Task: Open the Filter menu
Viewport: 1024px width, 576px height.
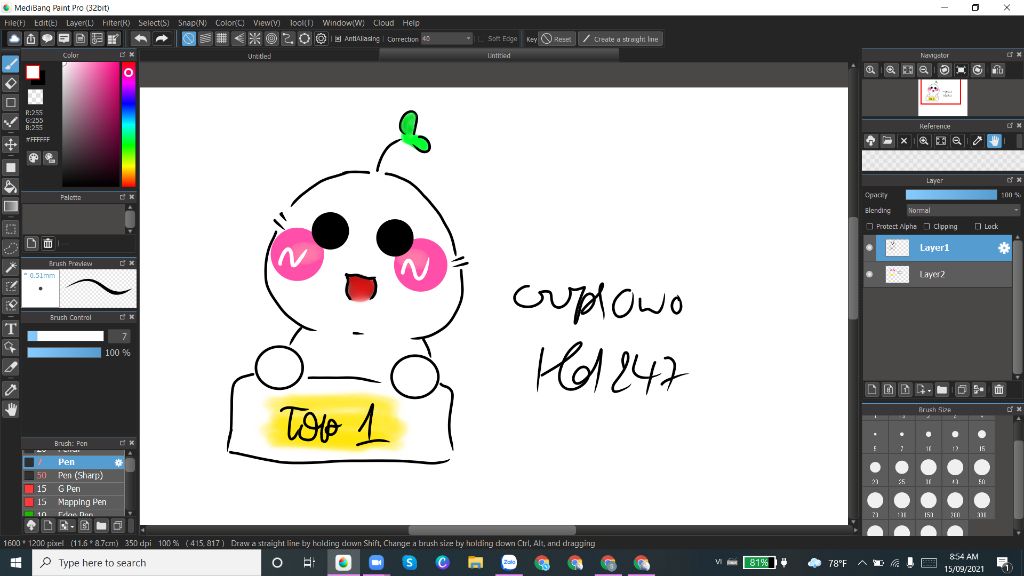Action: [116, 23]
